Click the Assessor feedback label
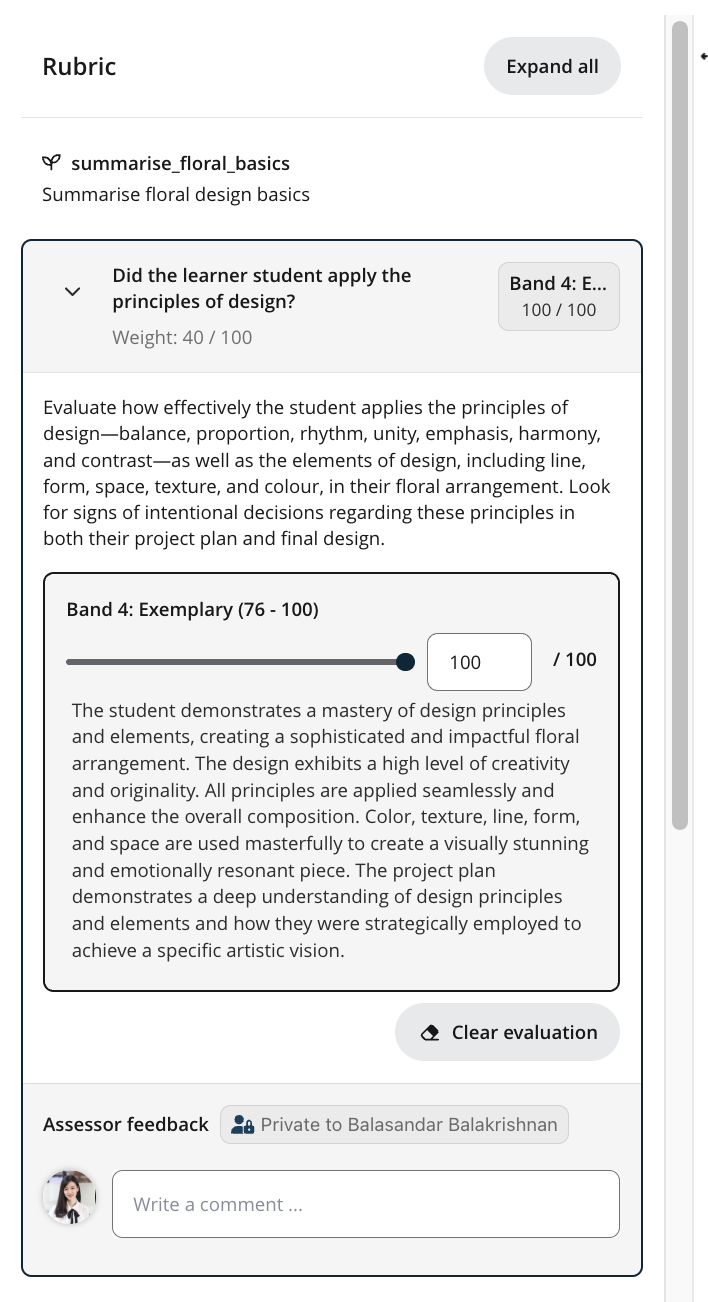The height and width of the screenshot is (1302, 708). tap(126, 1125)
